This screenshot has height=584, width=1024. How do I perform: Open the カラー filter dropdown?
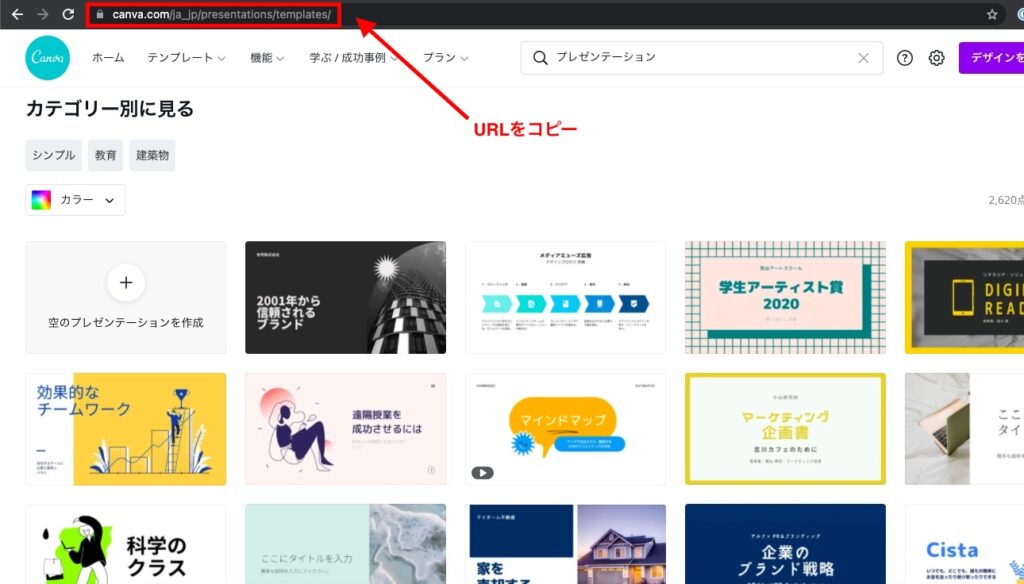[75, 200]
